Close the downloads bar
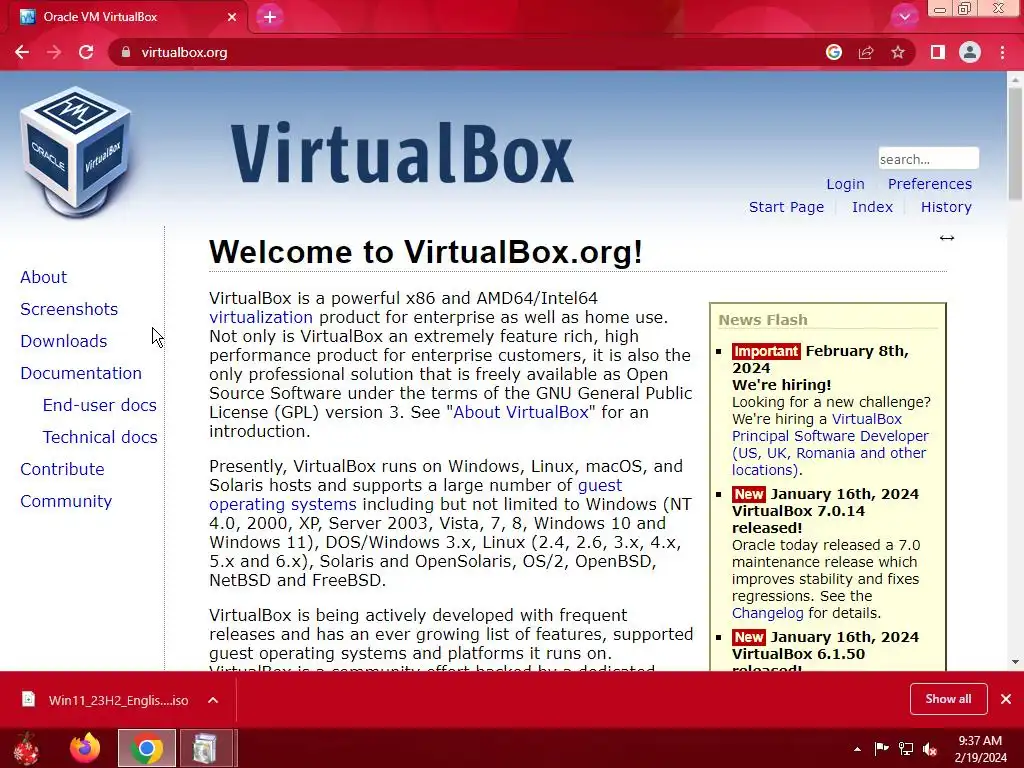This screenshot has width=1024, height=768. pos(1006,699)
